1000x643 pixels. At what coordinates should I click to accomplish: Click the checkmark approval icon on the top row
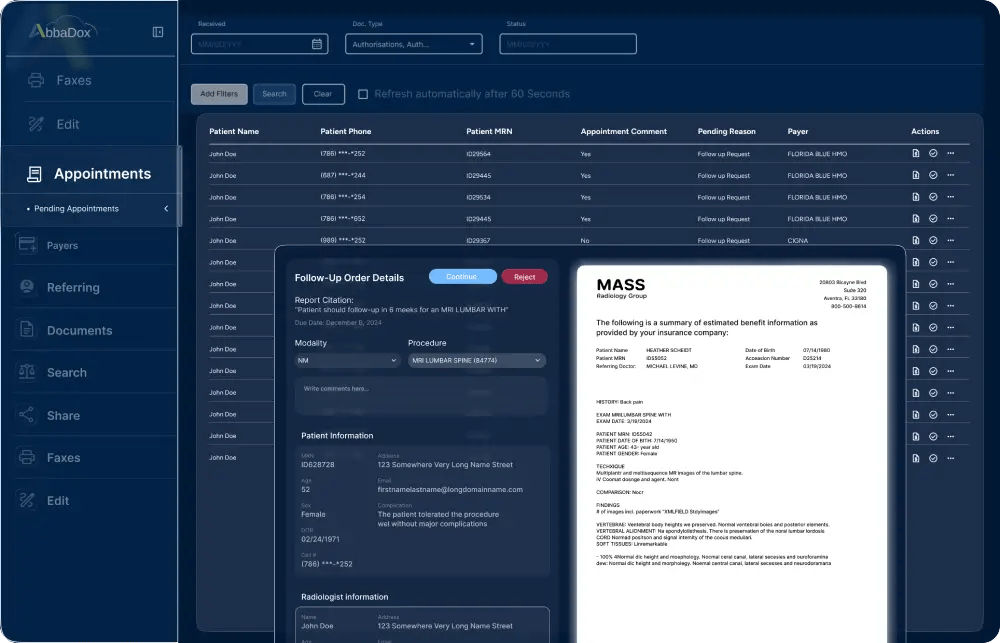pyautogui.click(x=932, y=154)
